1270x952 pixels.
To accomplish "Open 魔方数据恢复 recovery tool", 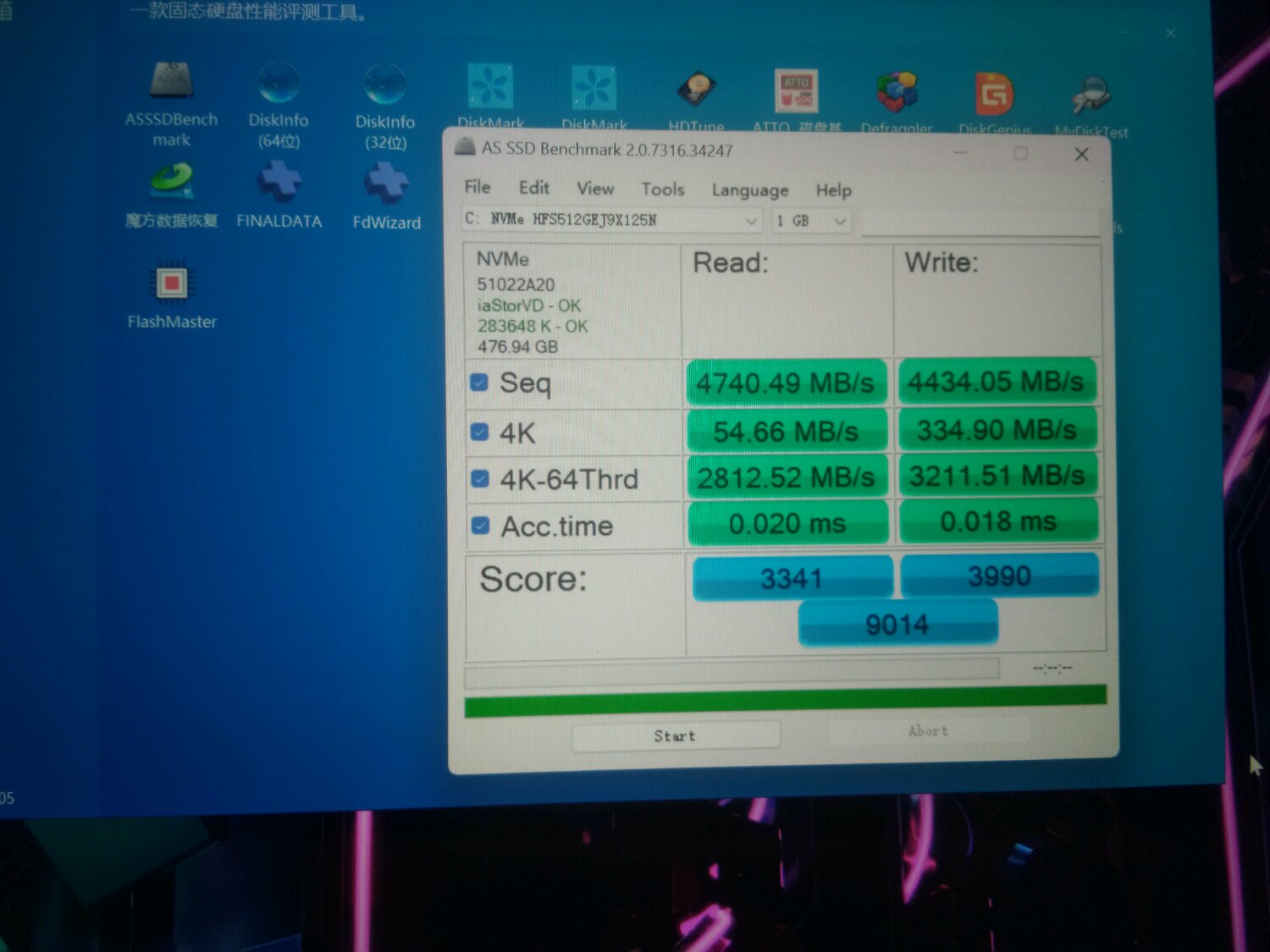I will (x=172, y=182).
